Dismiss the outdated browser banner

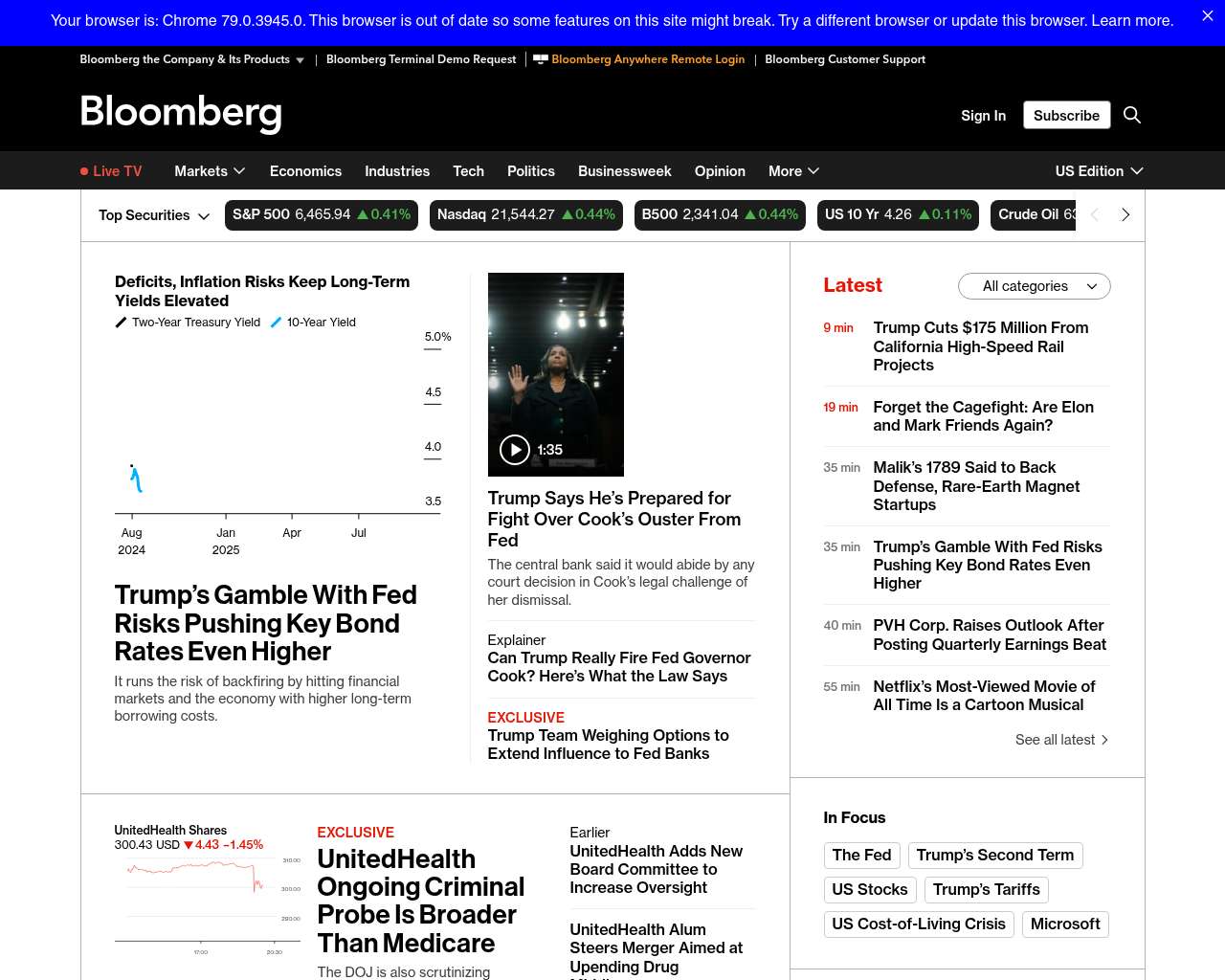pyautogui.click(x=1208, y=16)
